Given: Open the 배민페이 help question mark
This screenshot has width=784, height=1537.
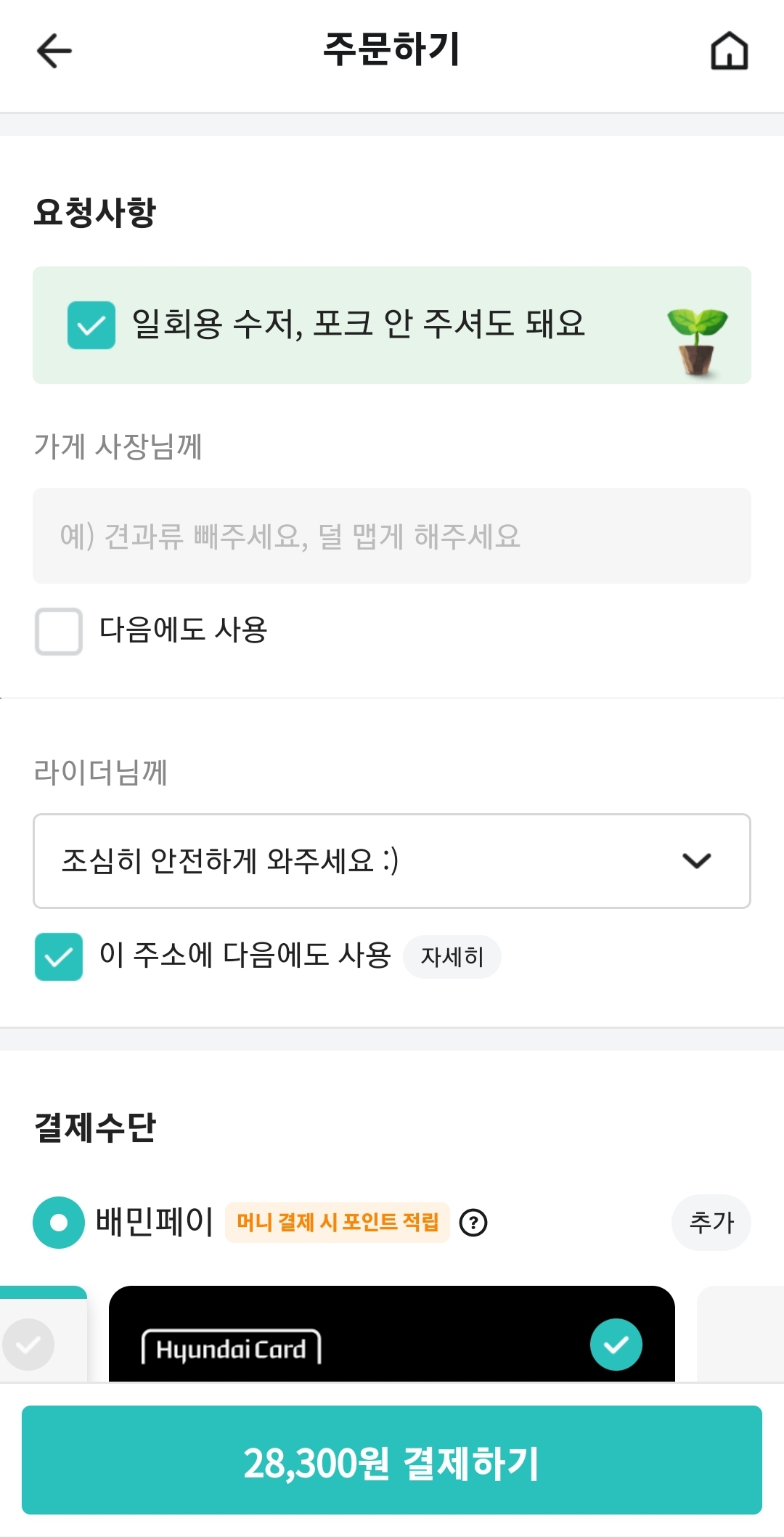Looking at the screenshot, I should coord(473,1223).
